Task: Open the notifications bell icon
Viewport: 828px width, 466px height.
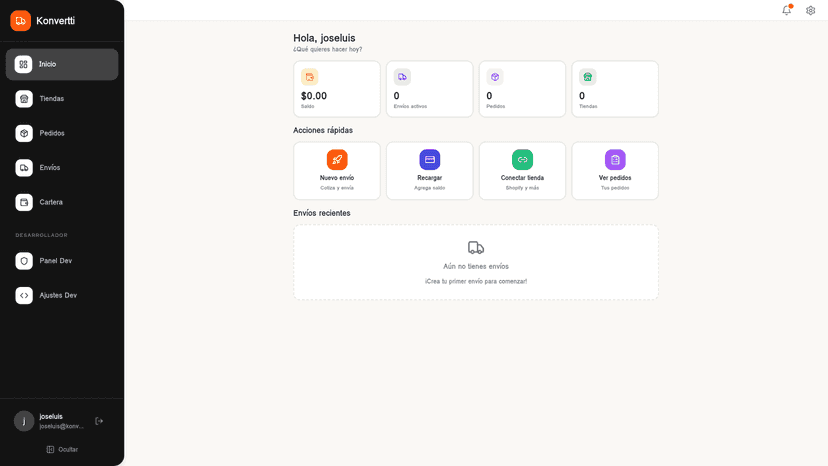Action: pyautogui.click(x=787, y=10)
